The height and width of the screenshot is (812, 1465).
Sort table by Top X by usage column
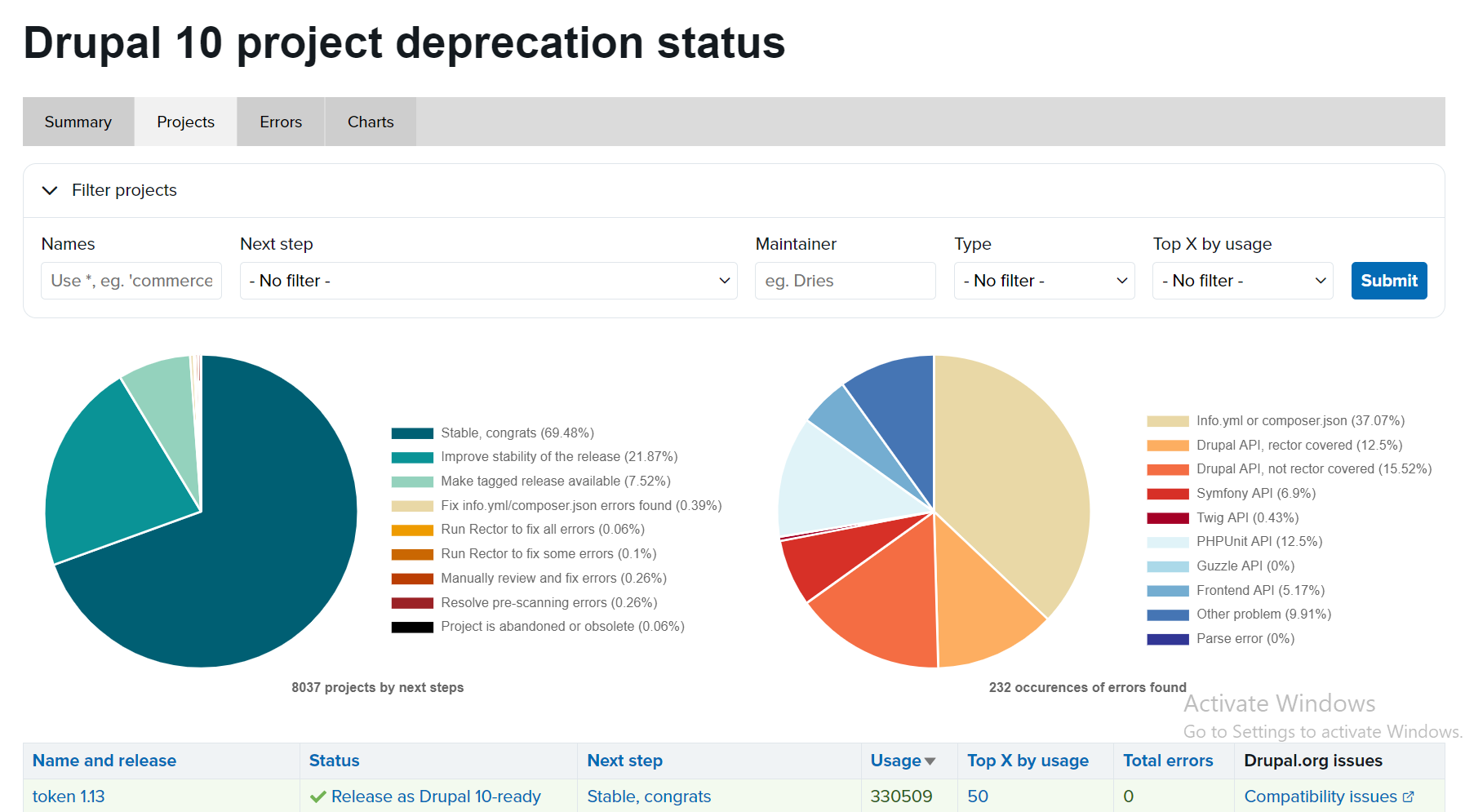coord(1028,761)
